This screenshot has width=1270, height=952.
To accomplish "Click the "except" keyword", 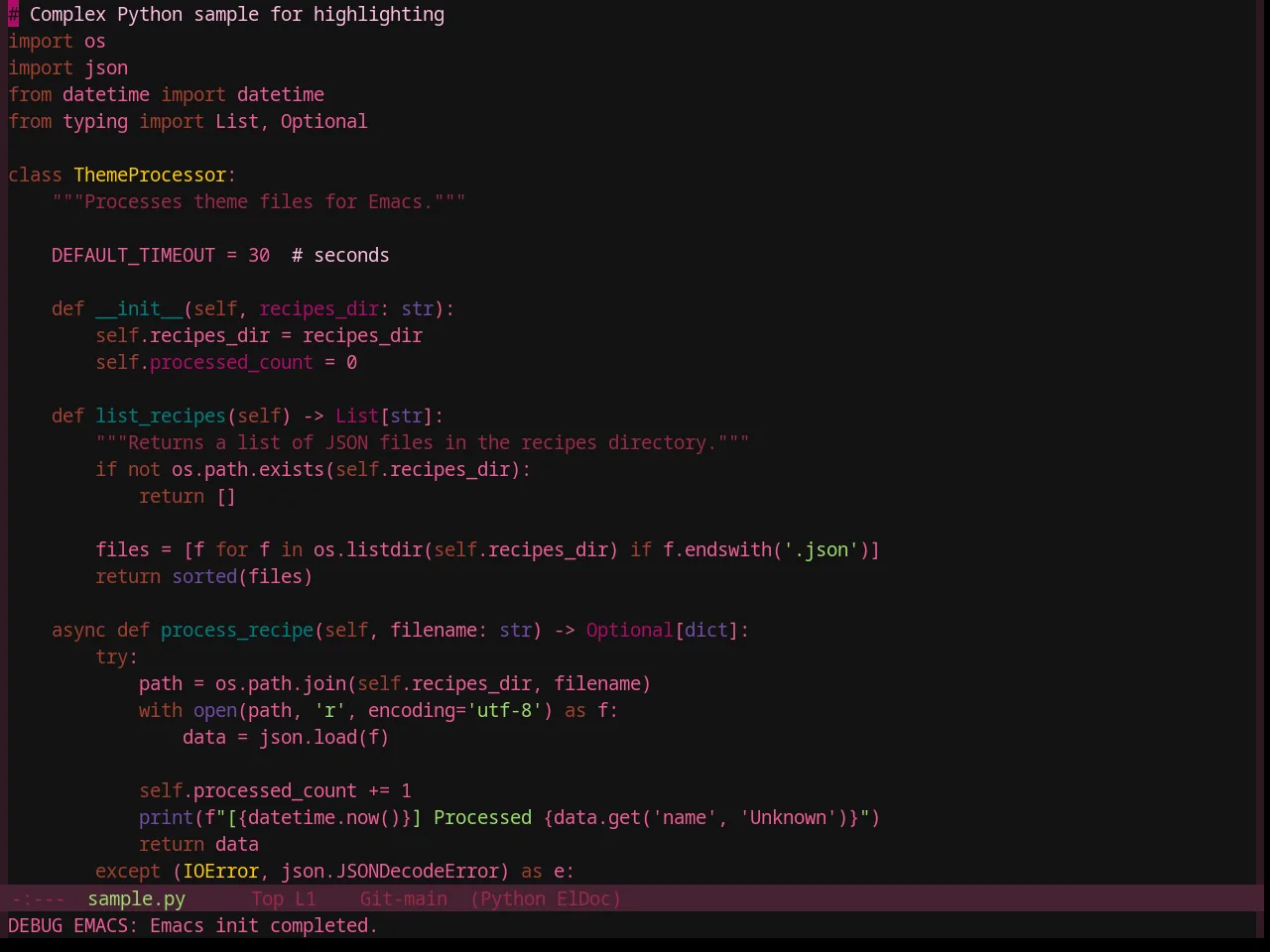I will (128, 871).
